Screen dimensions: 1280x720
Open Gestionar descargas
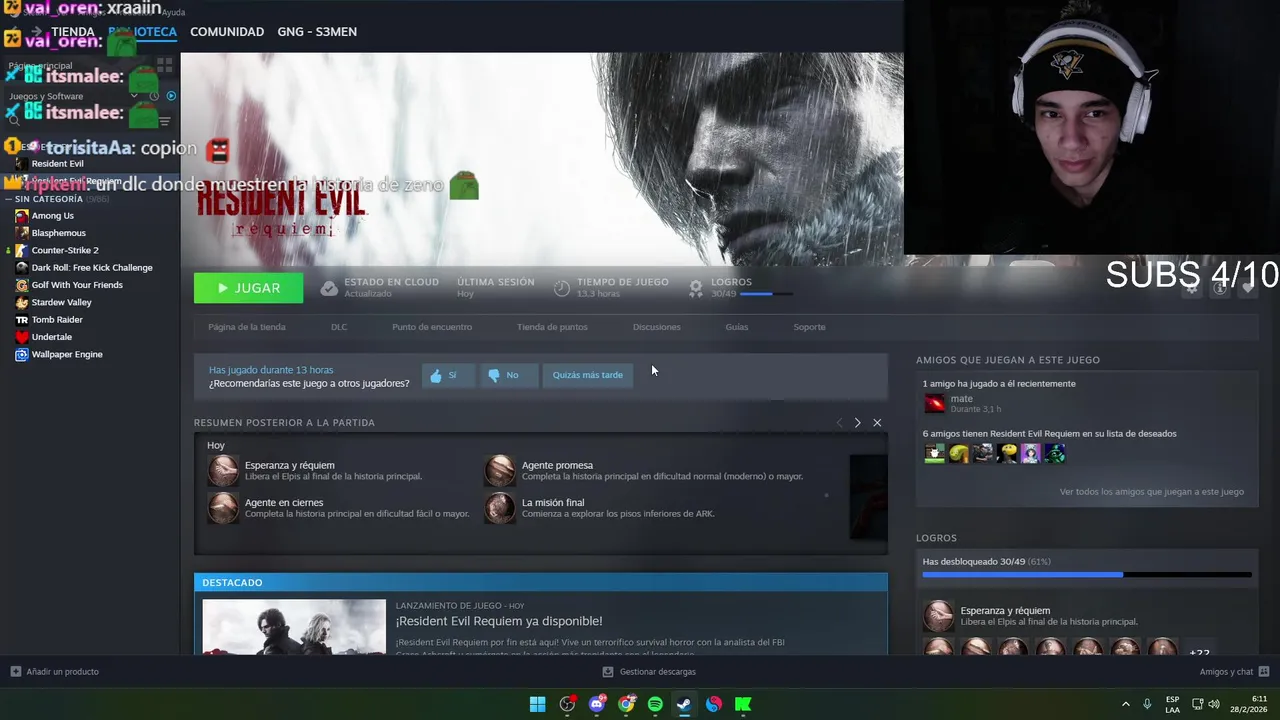tap(649, 672)
